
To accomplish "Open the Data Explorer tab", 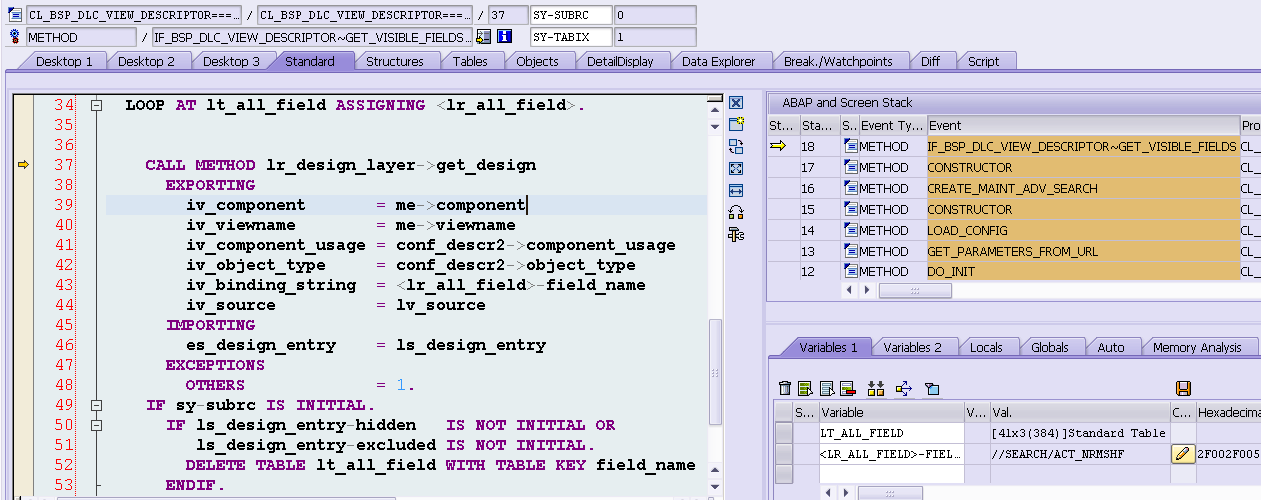I will pos(719,61).
